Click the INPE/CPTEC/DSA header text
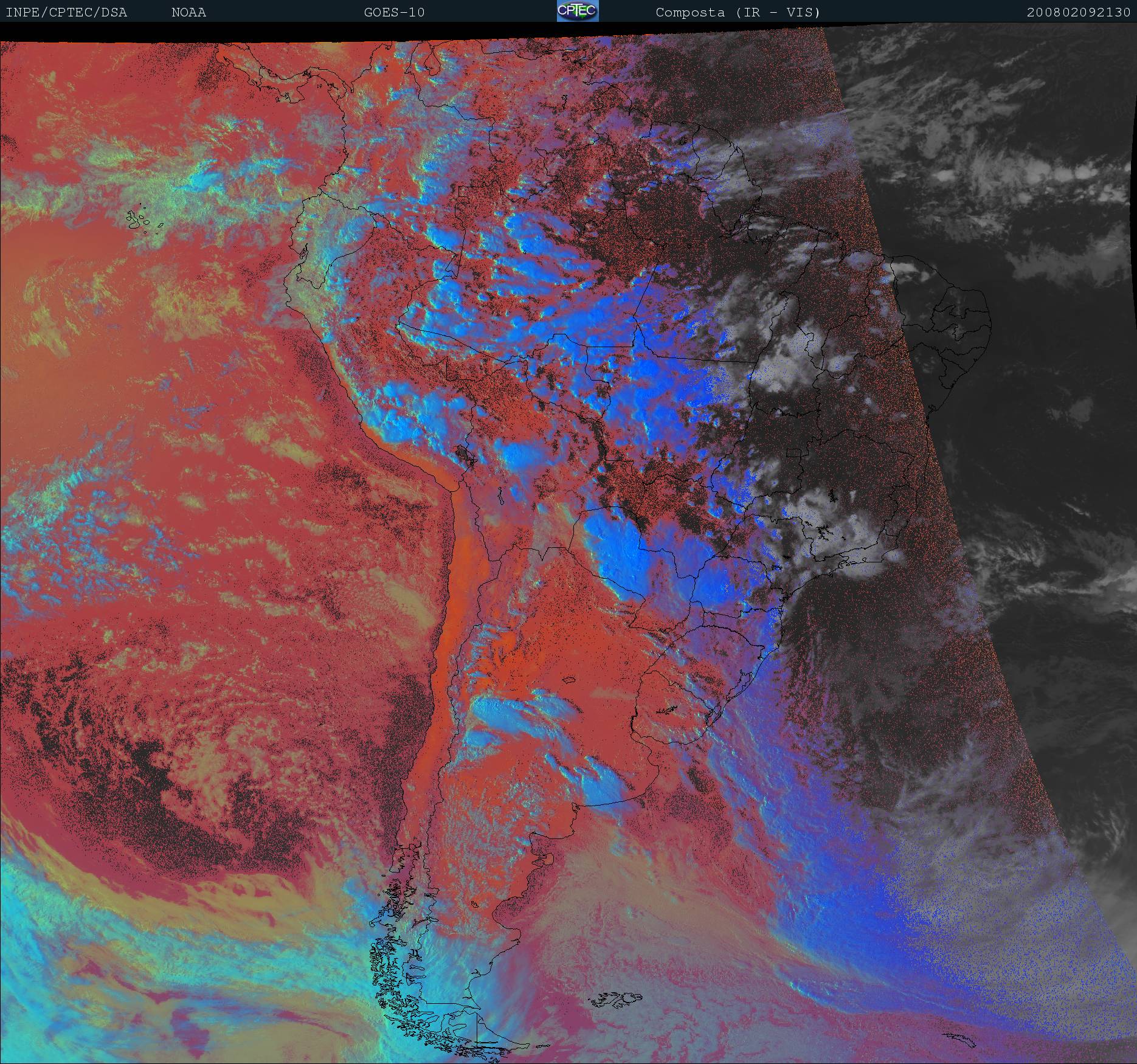 coord(66,12)
